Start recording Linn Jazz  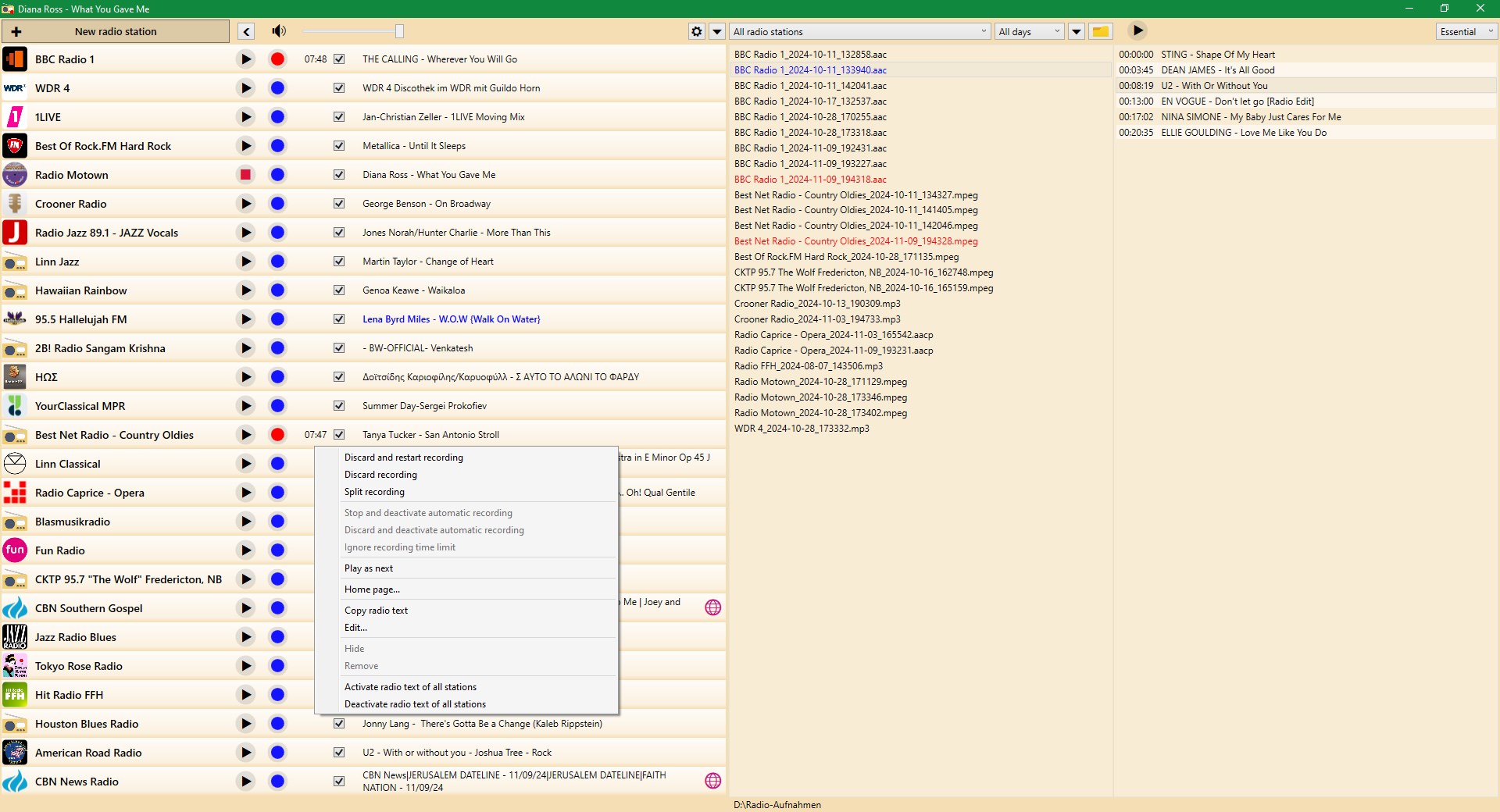277,262
